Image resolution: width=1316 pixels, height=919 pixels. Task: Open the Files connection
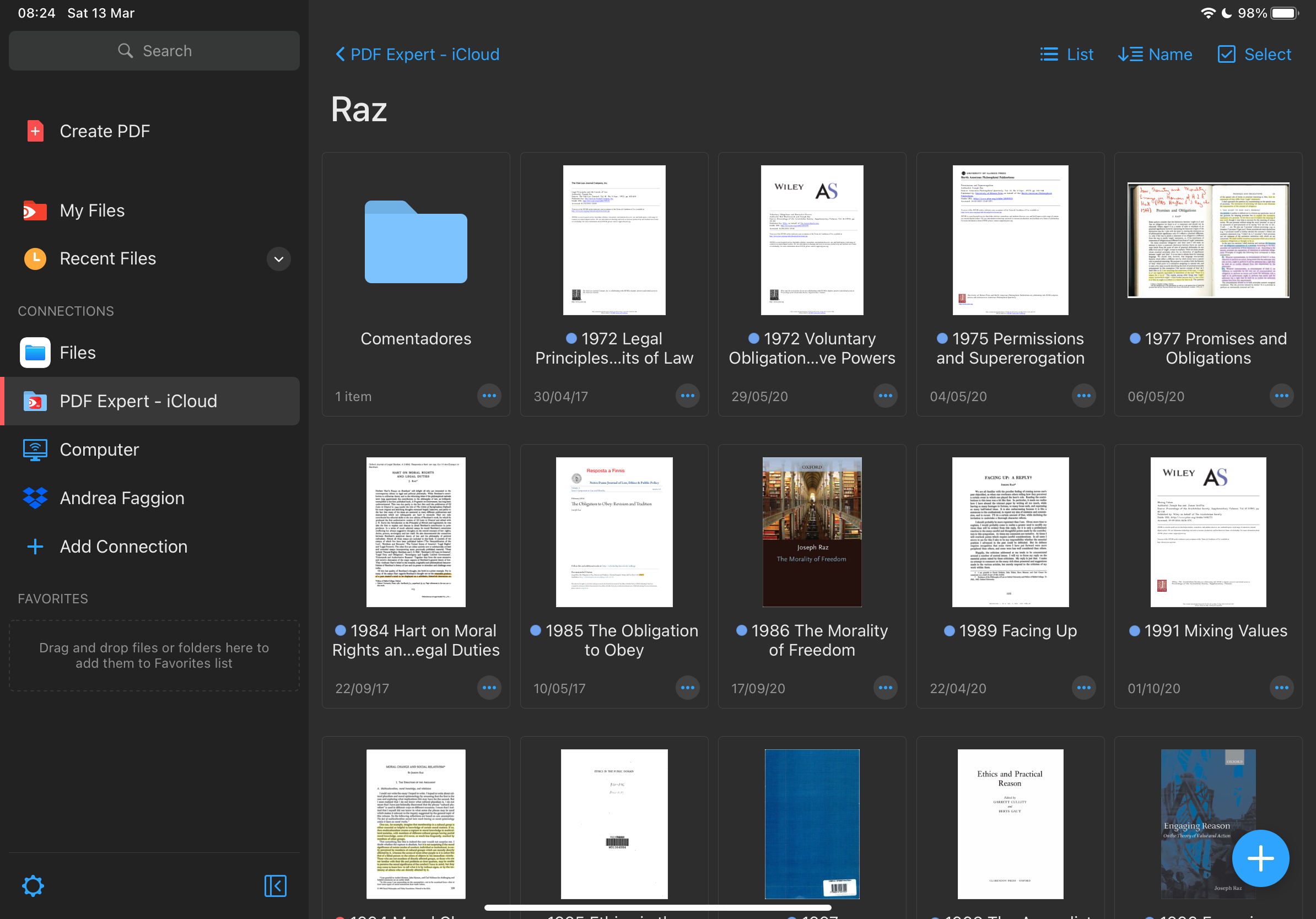[77, 353]
